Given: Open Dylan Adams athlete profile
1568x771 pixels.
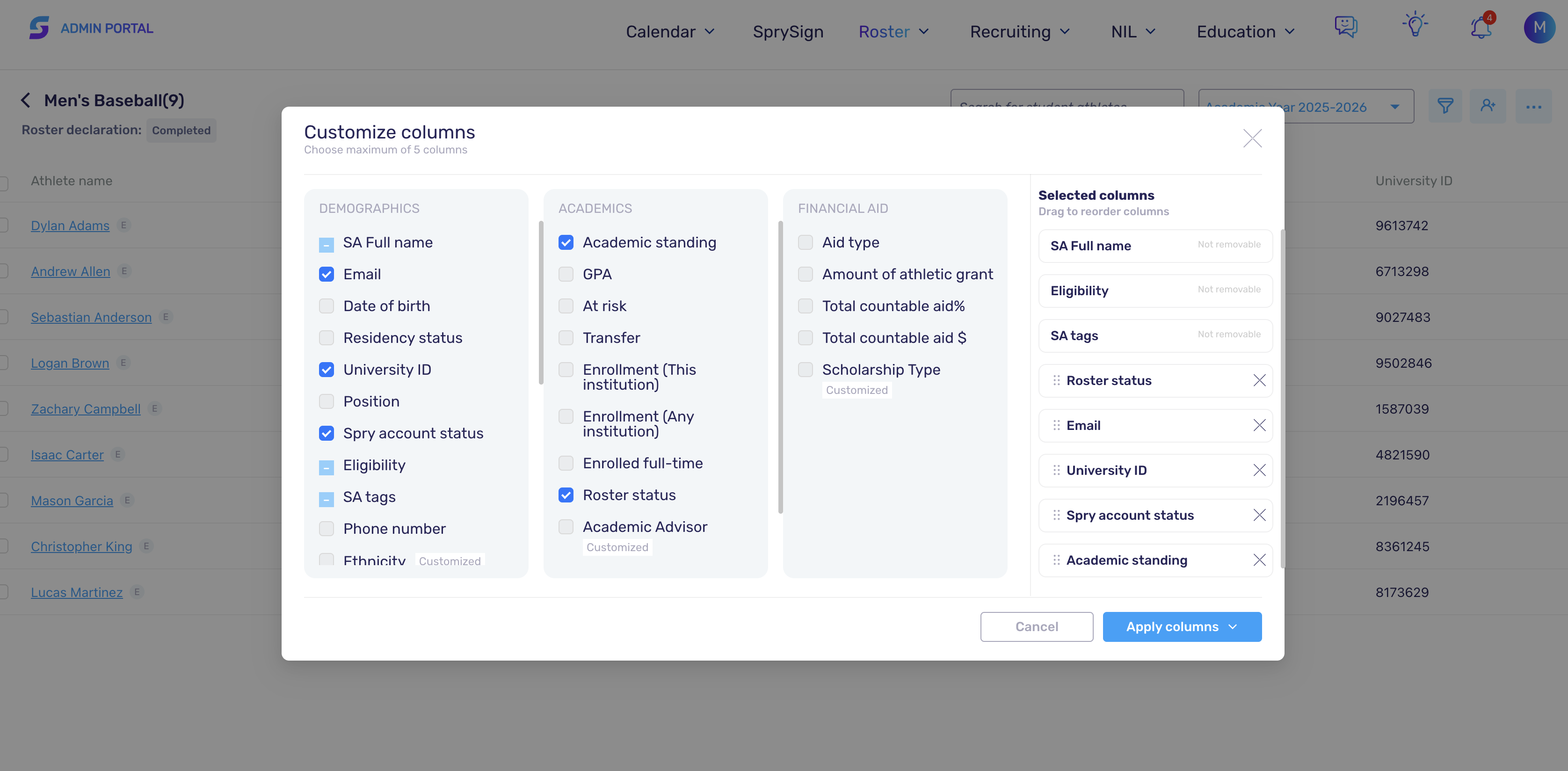Looking at the screenshot, I should click(70, 226).
